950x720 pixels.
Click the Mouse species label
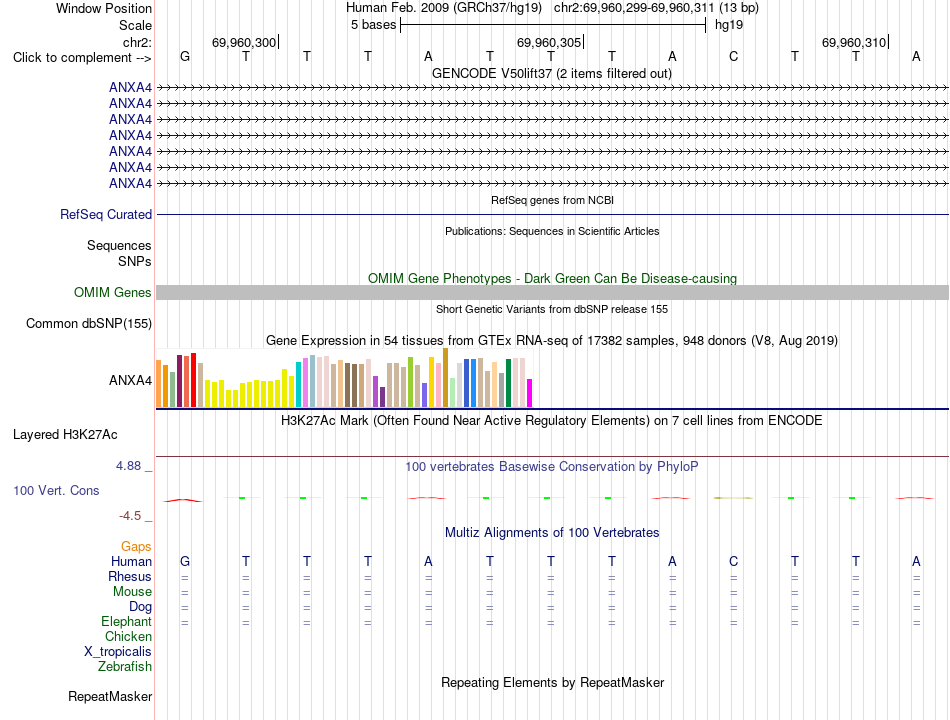click(132, 592)
